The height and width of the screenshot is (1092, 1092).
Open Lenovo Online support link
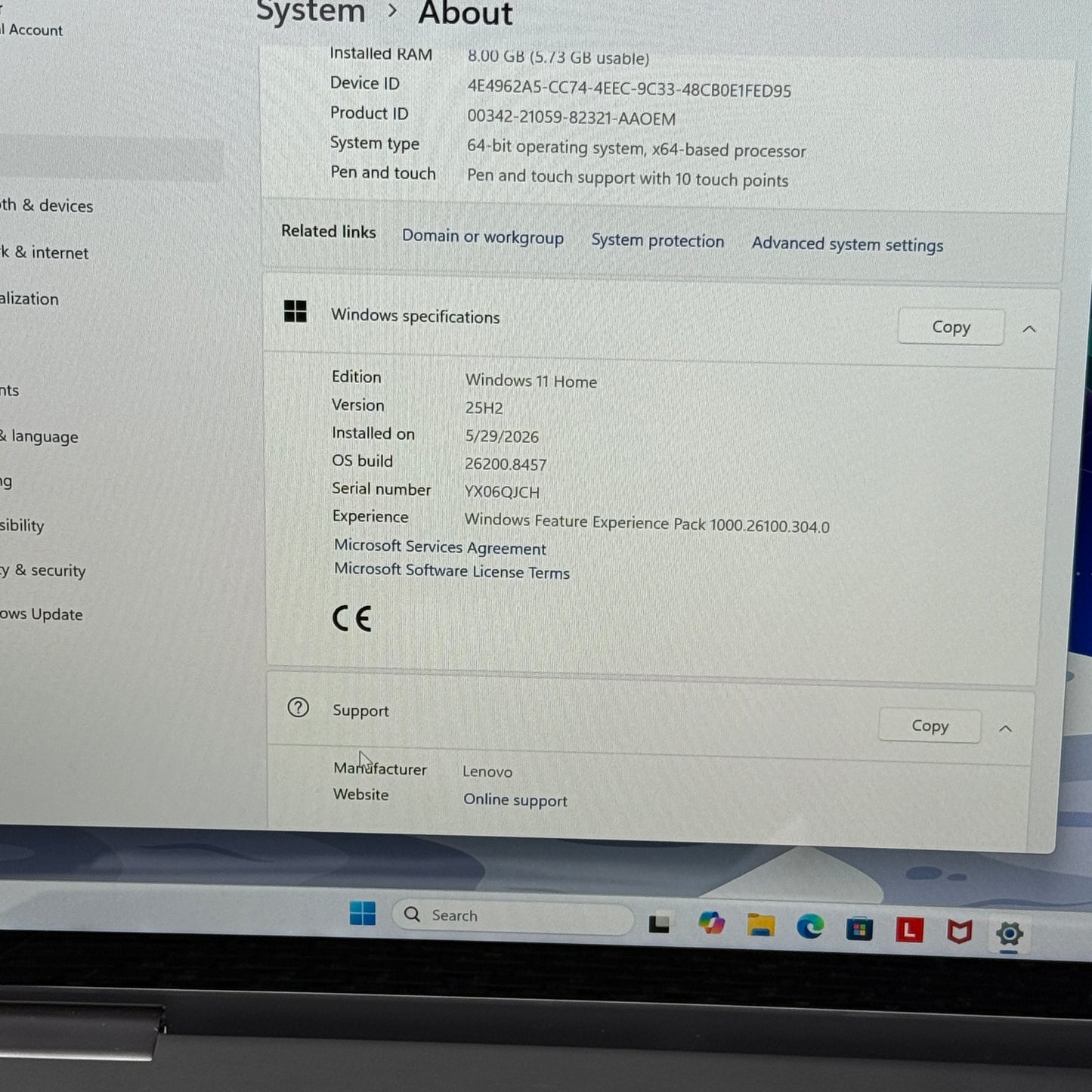pos(515,800)
